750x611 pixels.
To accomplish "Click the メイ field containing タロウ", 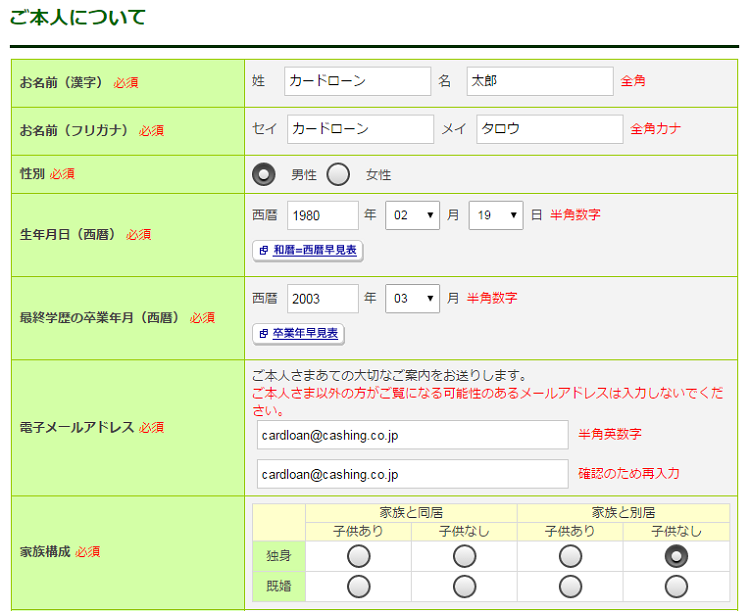I will 549,129.
